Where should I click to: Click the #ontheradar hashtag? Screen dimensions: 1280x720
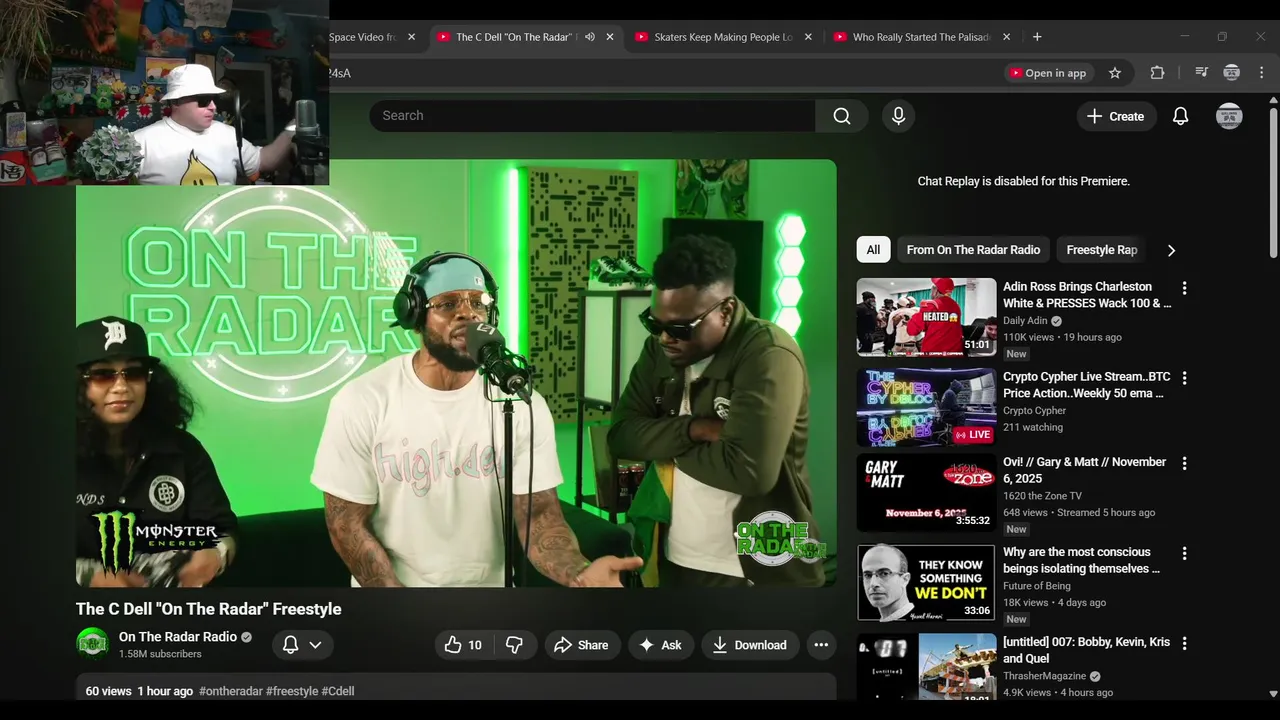(230, 691)
